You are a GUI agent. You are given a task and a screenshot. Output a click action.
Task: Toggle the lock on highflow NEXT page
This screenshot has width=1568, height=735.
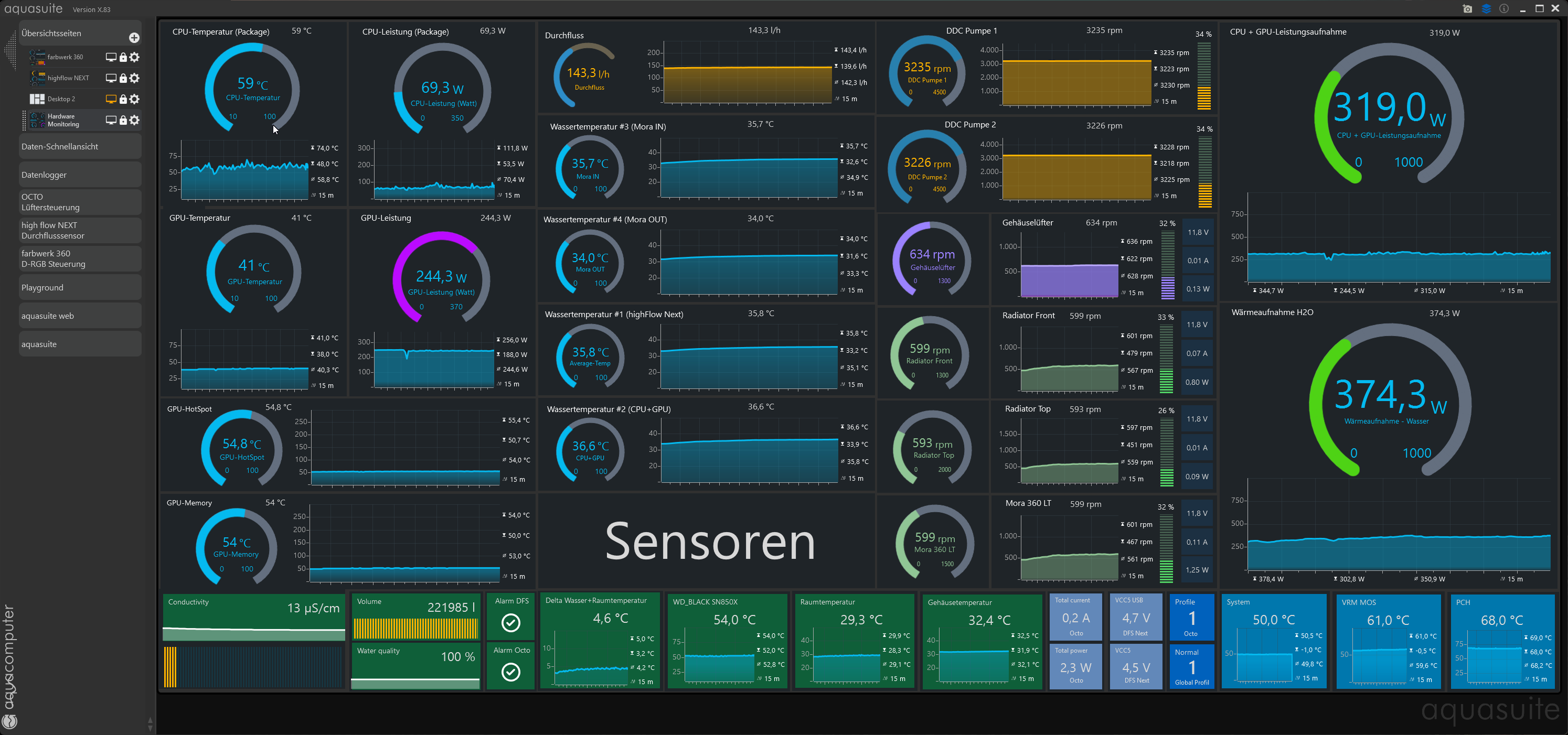(123, 78)
